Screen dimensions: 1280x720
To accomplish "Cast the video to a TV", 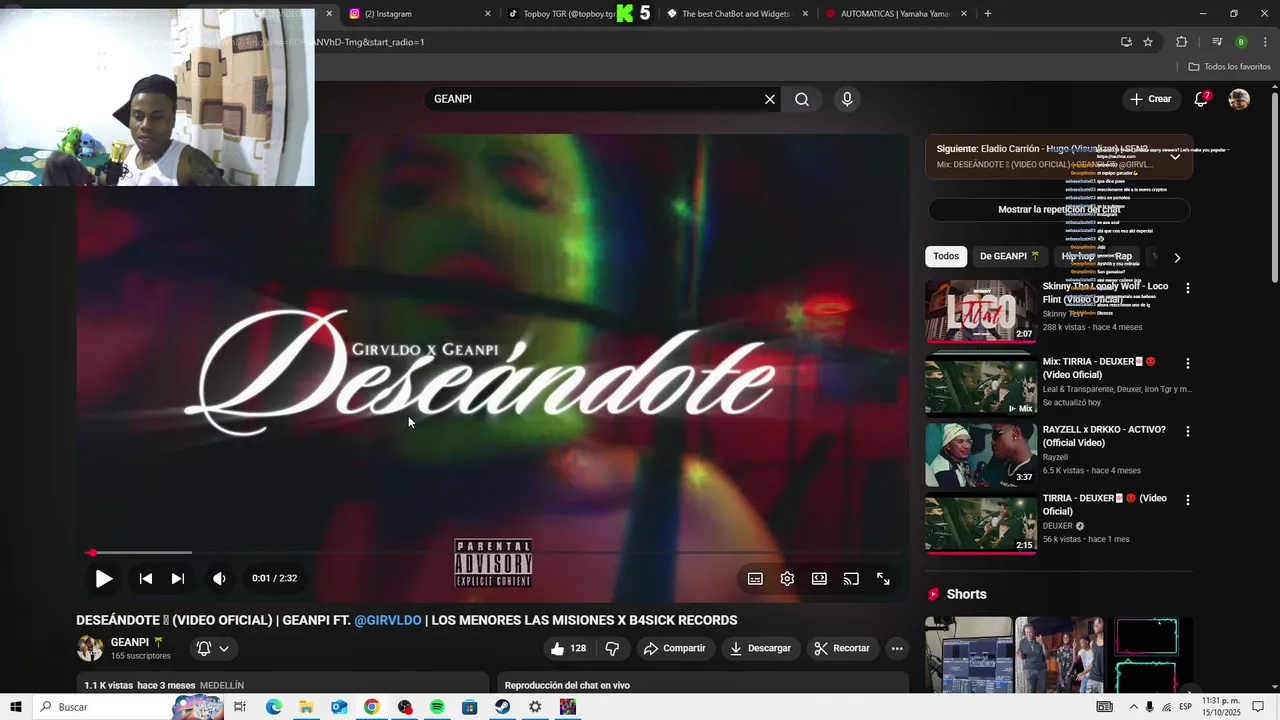I will (851, 579).
